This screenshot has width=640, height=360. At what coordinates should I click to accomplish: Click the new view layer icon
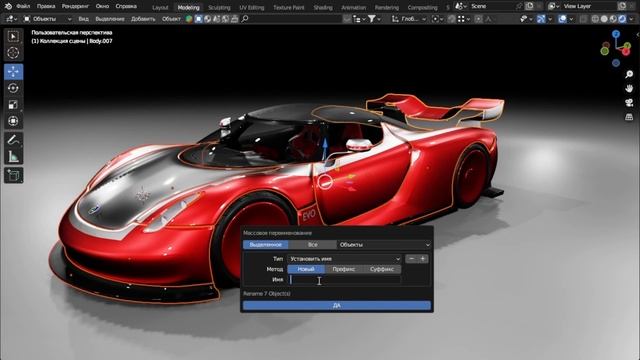coord(622,6)
